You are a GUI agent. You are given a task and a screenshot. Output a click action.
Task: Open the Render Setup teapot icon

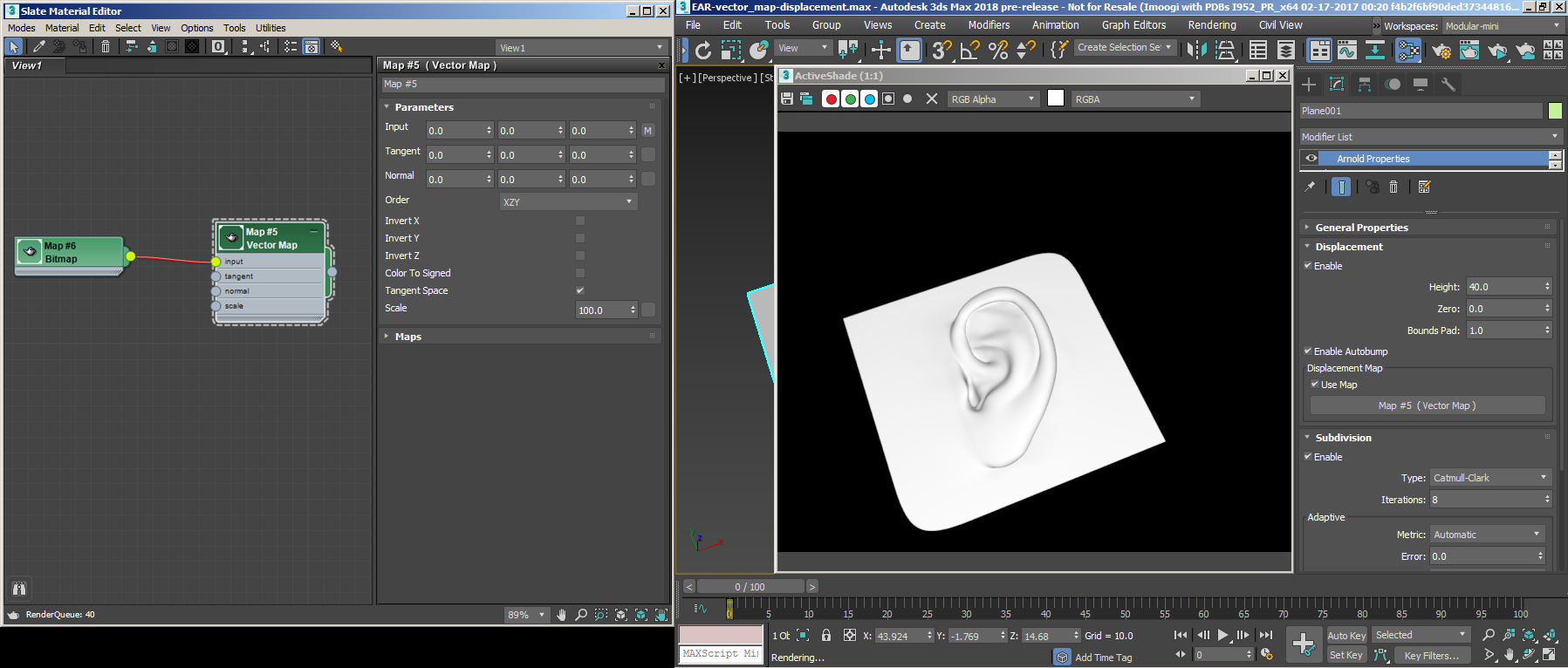pos(1441,51)
